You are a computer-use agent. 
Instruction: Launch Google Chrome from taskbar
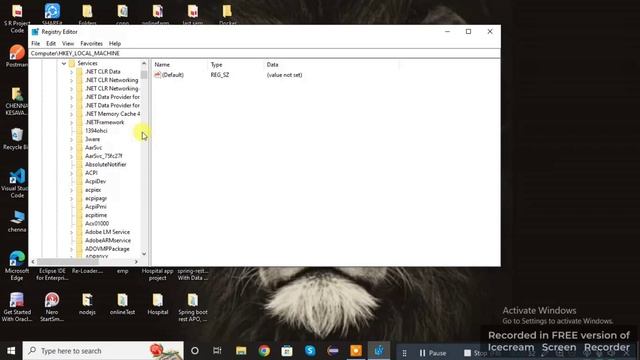pos(264,351)
